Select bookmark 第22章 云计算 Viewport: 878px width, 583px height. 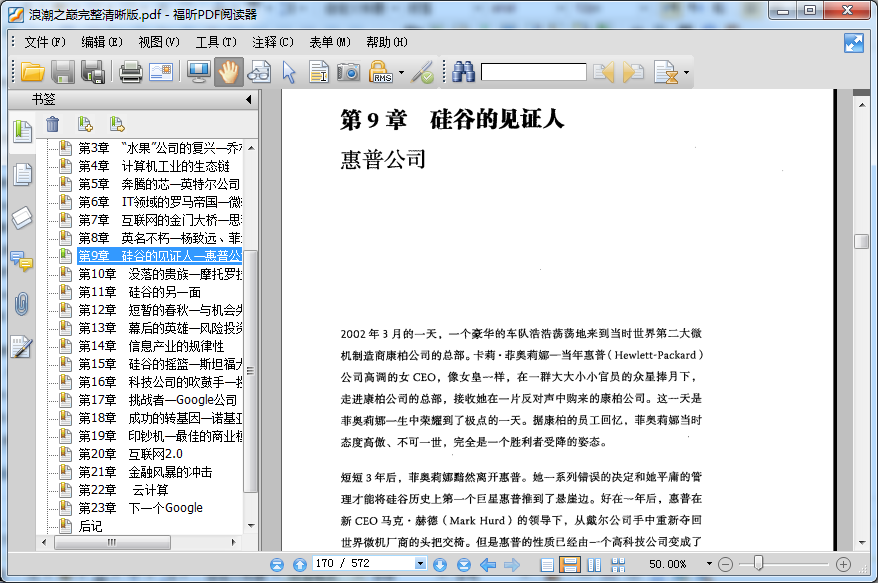pos(123,491)
